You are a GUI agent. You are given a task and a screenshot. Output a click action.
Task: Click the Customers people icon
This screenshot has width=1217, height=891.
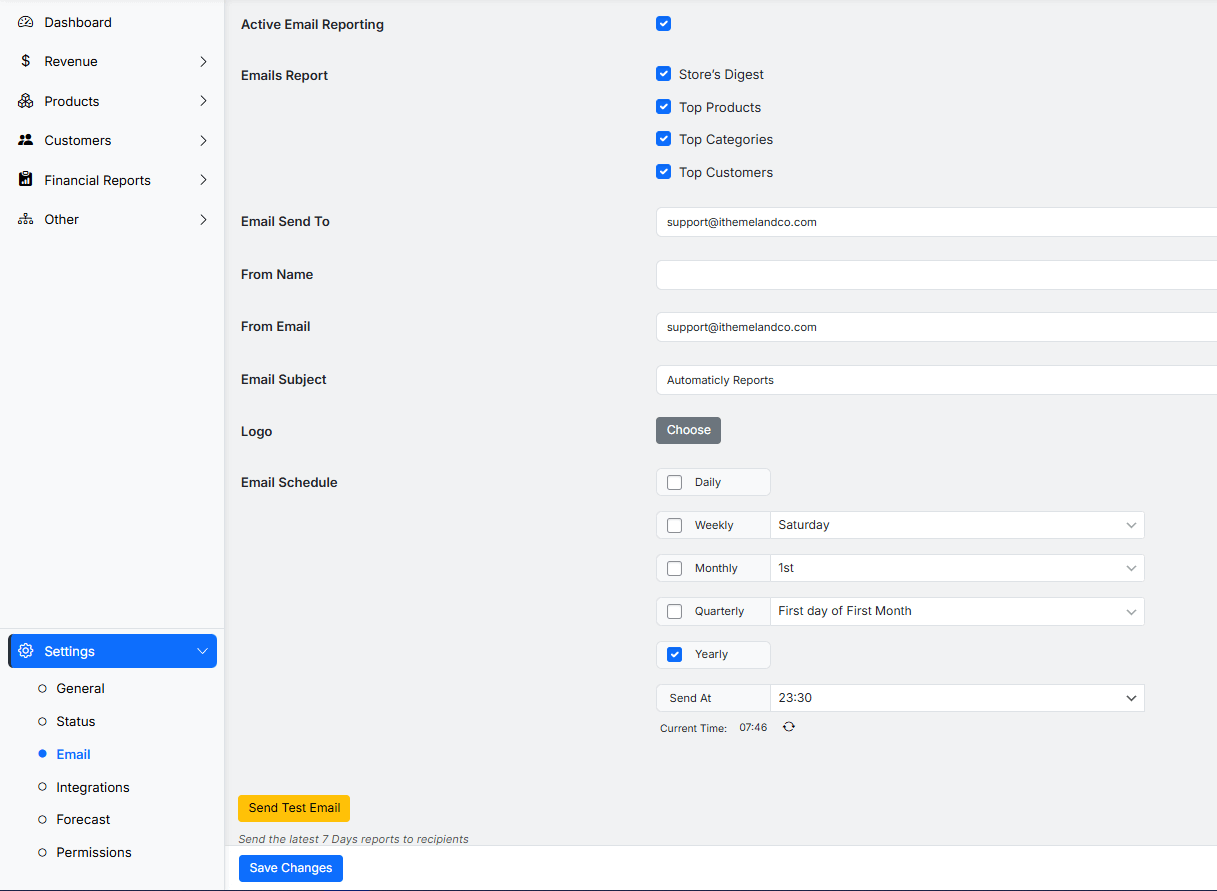pyautogui.click(x=26, y=140)
